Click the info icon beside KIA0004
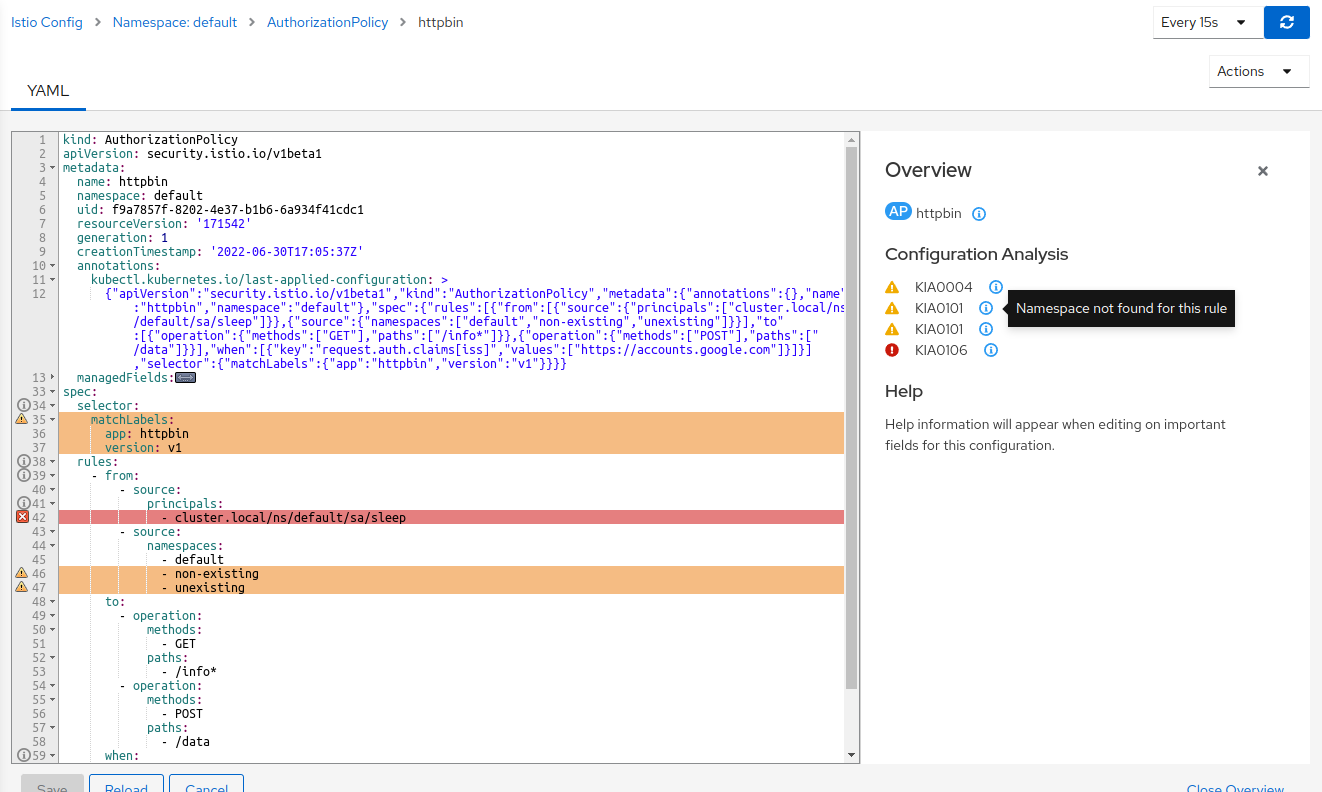 (x=995, y=287)
